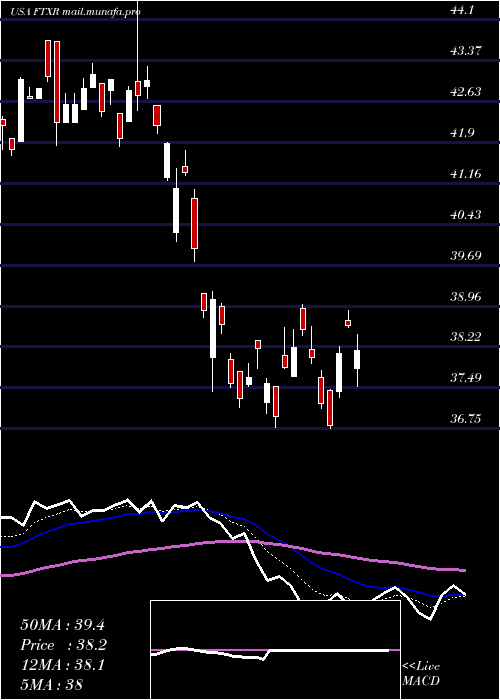Click the Price : 38.2 readout

pos(64,645)
